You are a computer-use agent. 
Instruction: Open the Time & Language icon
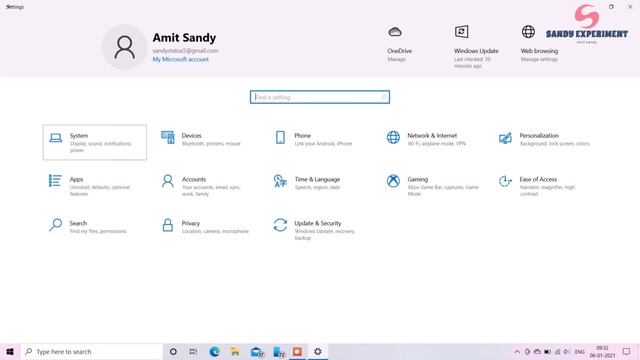[280, 181]
